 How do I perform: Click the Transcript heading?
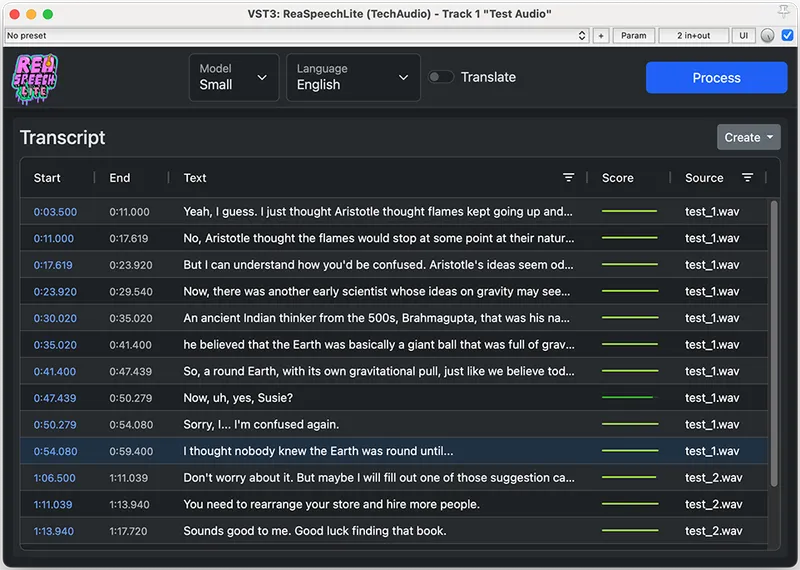click(x=63, y=137)
